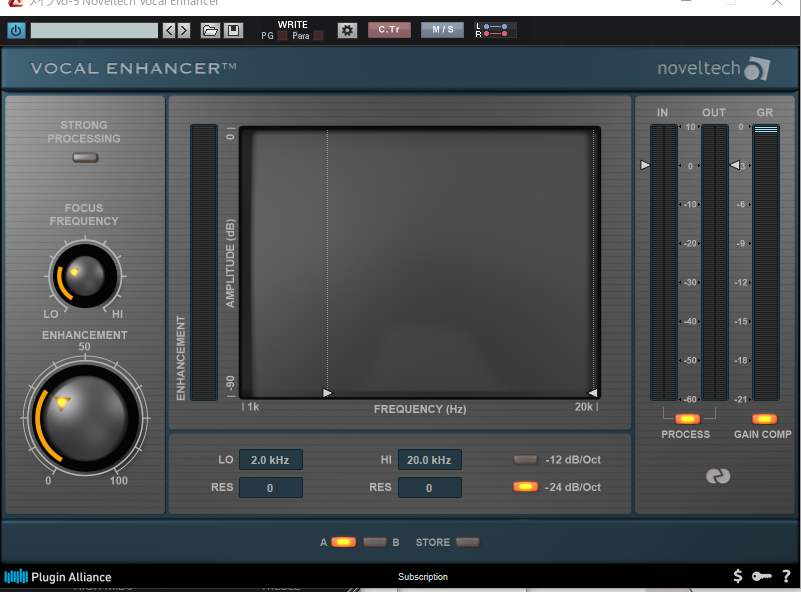Click the STORE button
This screenshot has width=801, height=592.
467,542
